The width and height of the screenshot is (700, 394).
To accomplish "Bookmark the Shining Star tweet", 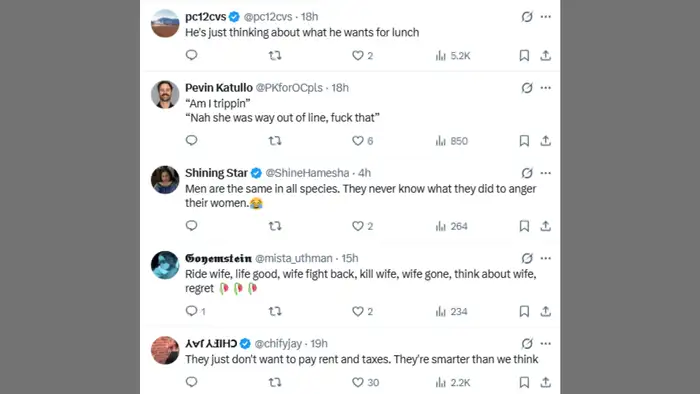I will click(x=524, y=226).
